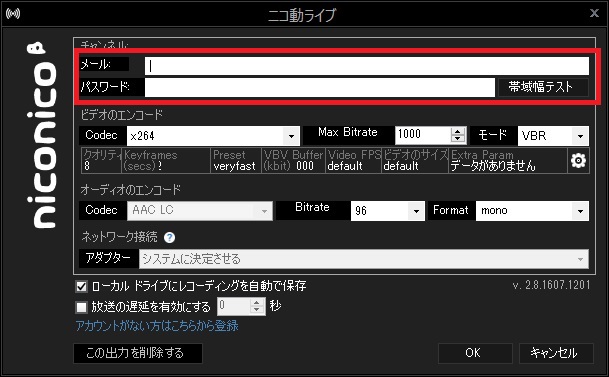
Task: Click the Video FPS default cell
Action: [x=353, y=160]
